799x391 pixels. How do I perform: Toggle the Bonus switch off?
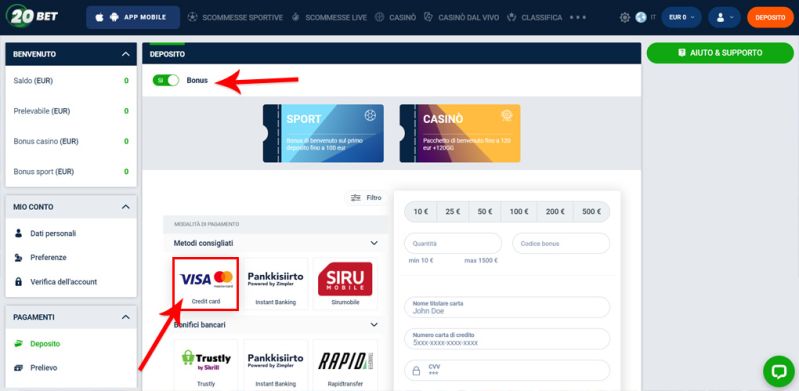click(166, 80)
